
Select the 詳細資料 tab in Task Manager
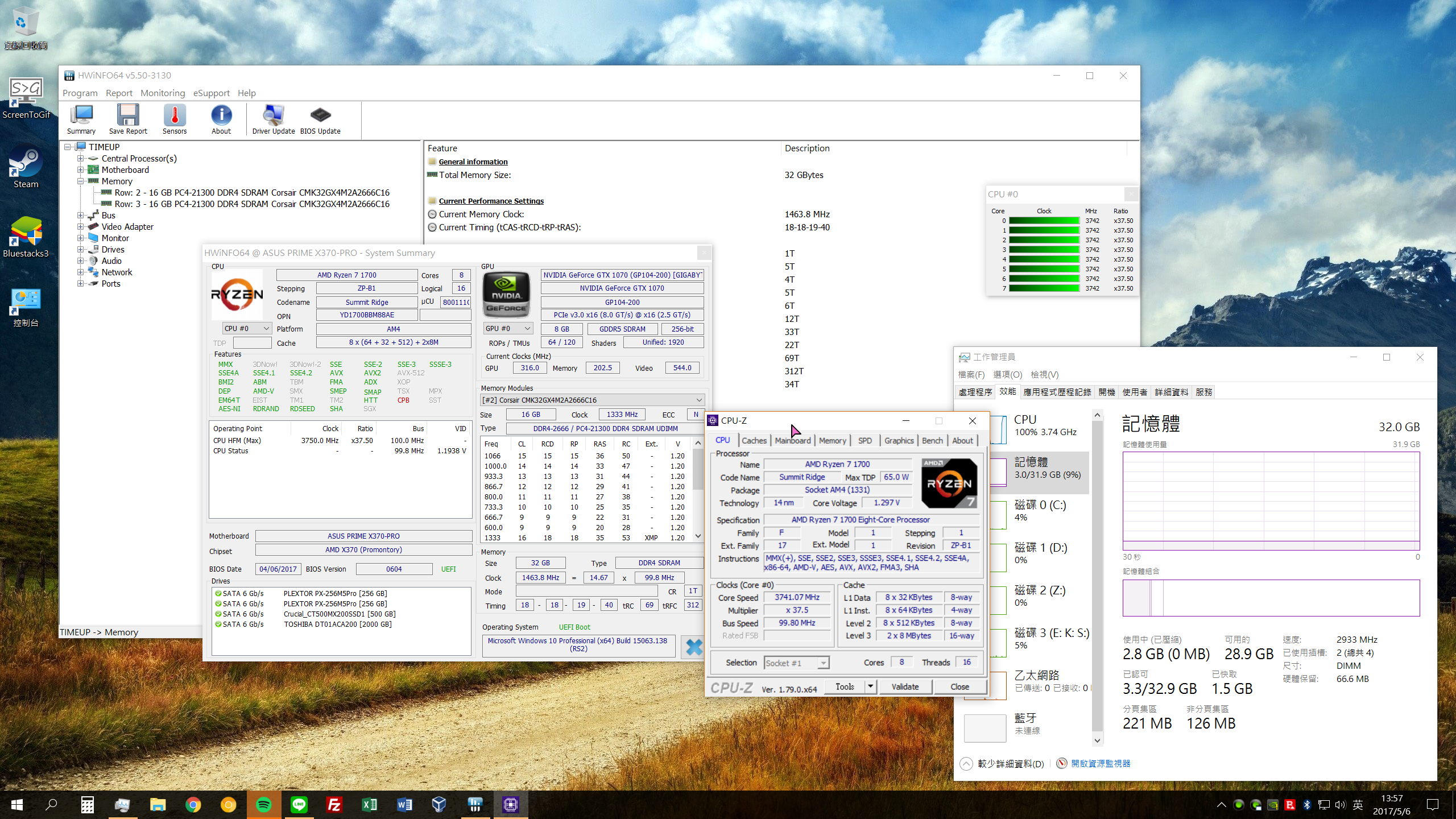point(1171,392)
